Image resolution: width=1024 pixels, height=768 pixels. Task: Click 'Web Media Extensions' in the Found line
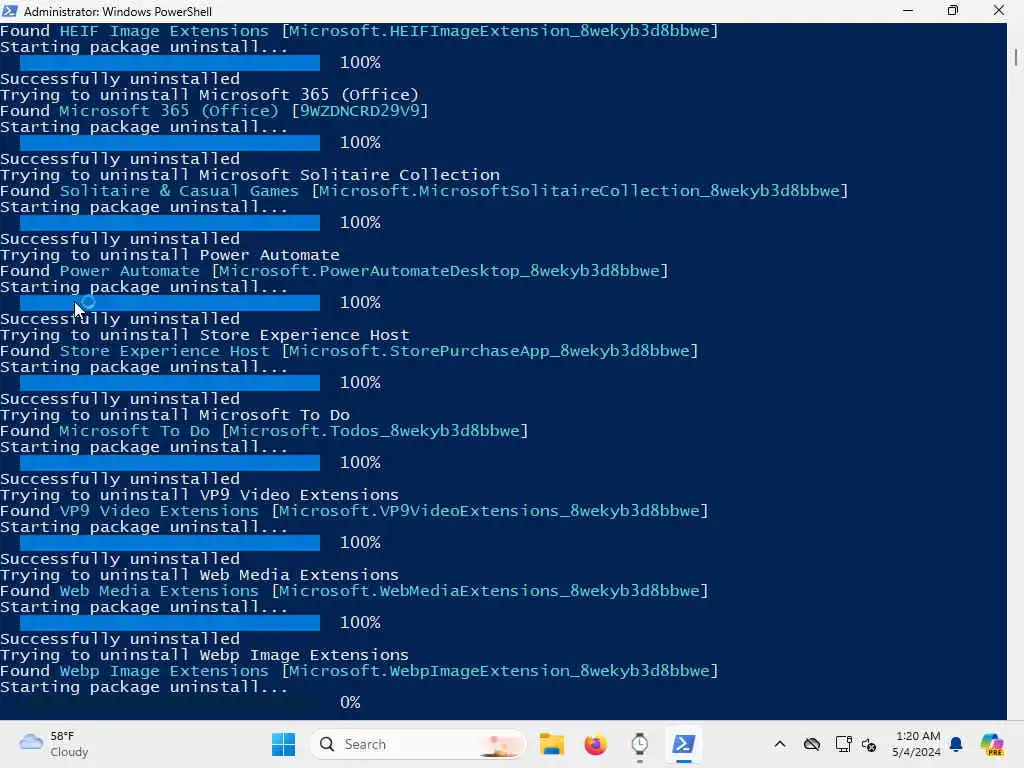[159, 591]
